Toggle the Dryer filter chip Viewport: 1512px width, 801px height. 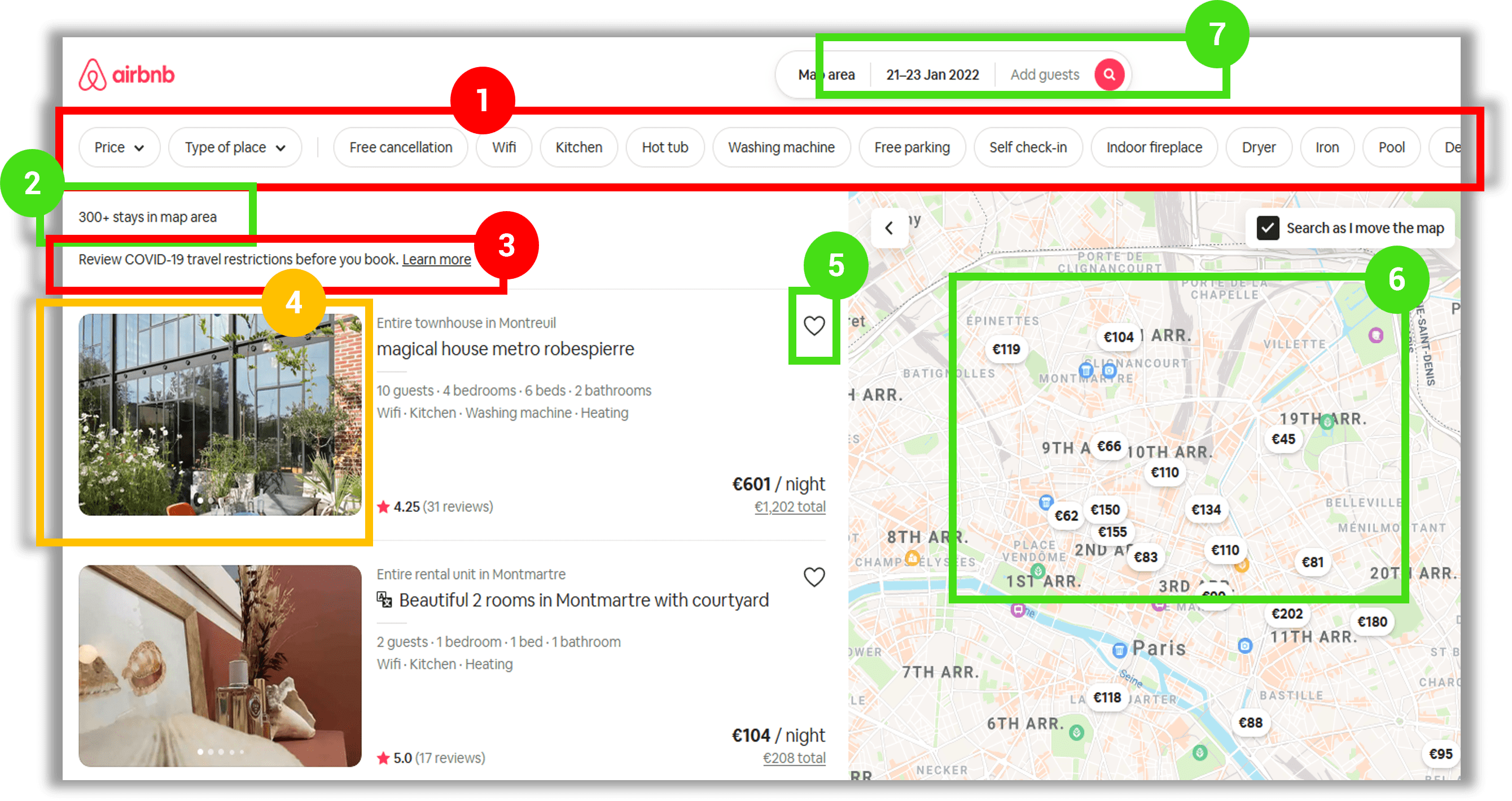tap(1259, 147)
